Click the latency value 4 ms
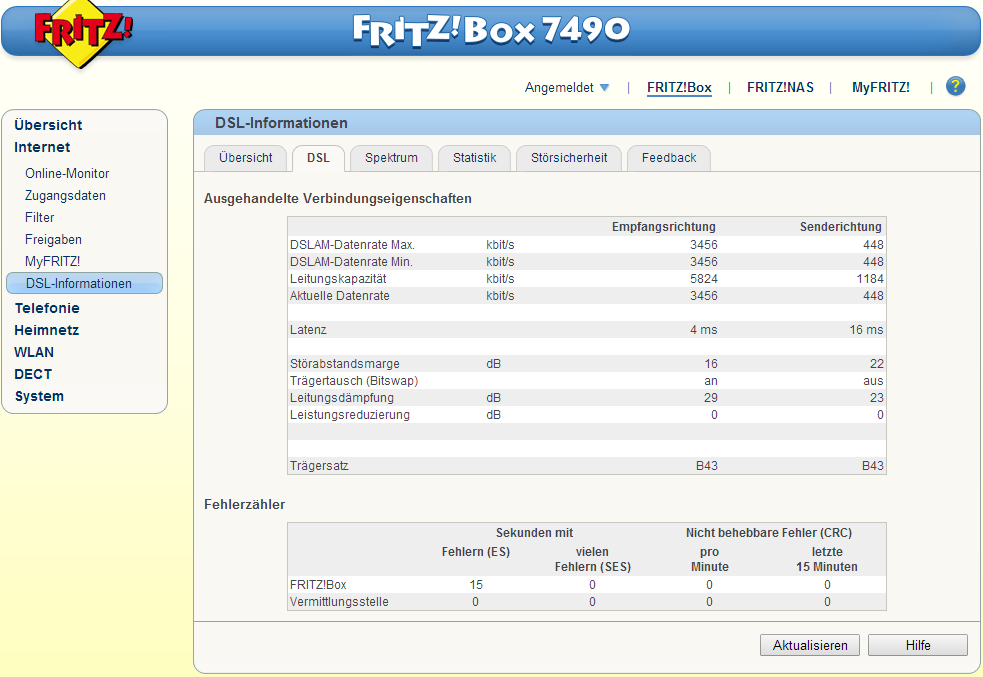 [x=703, y=330]
